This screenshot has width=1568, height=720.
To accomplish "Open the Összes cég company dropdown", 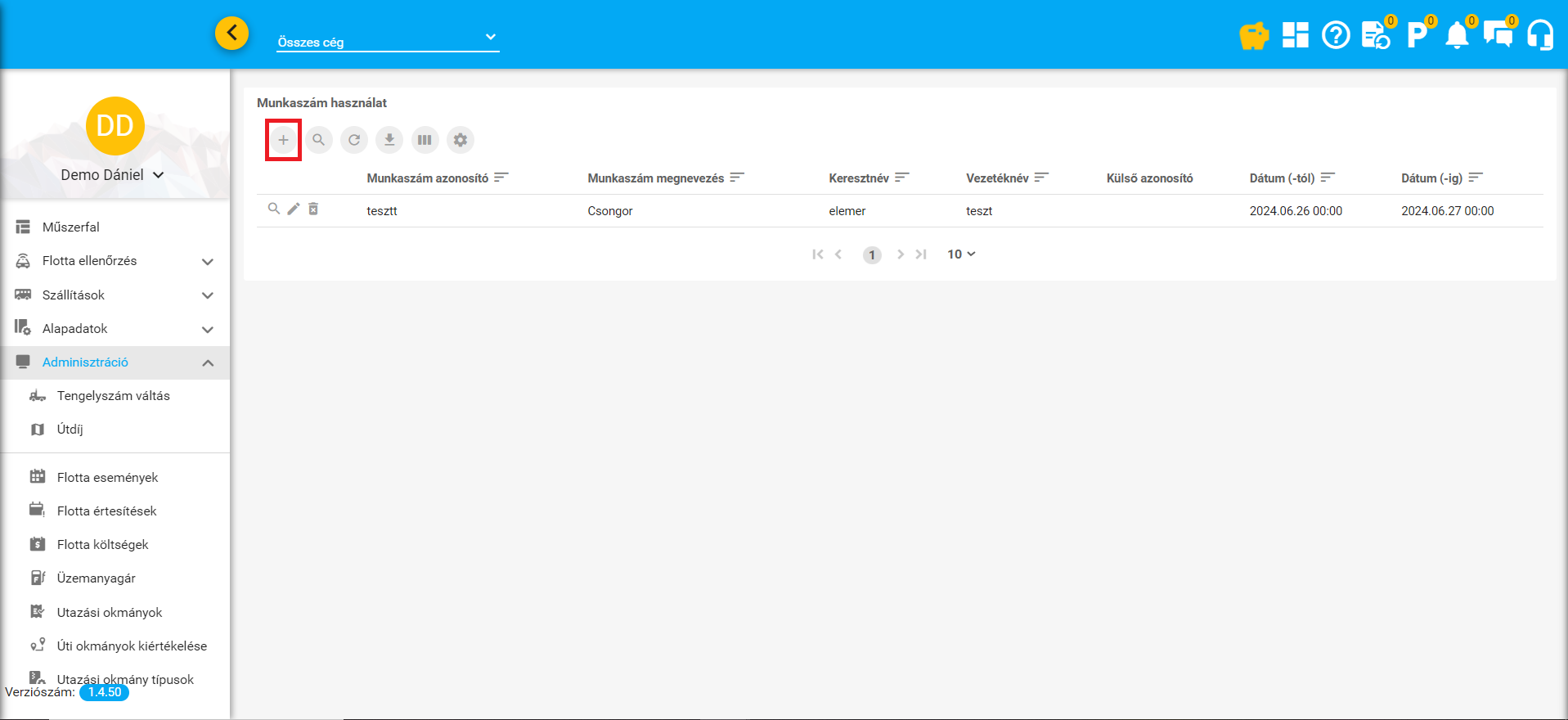I will pos(388,41).
